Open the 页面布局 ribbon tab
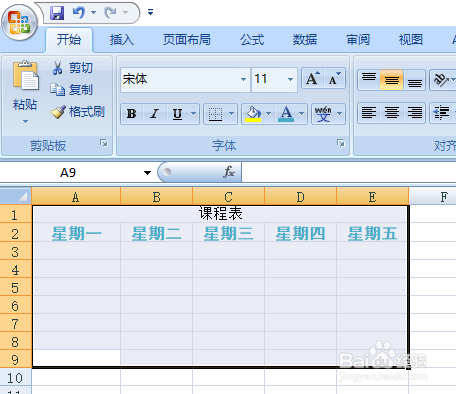The image size is (456, 394). pos(187,40)
